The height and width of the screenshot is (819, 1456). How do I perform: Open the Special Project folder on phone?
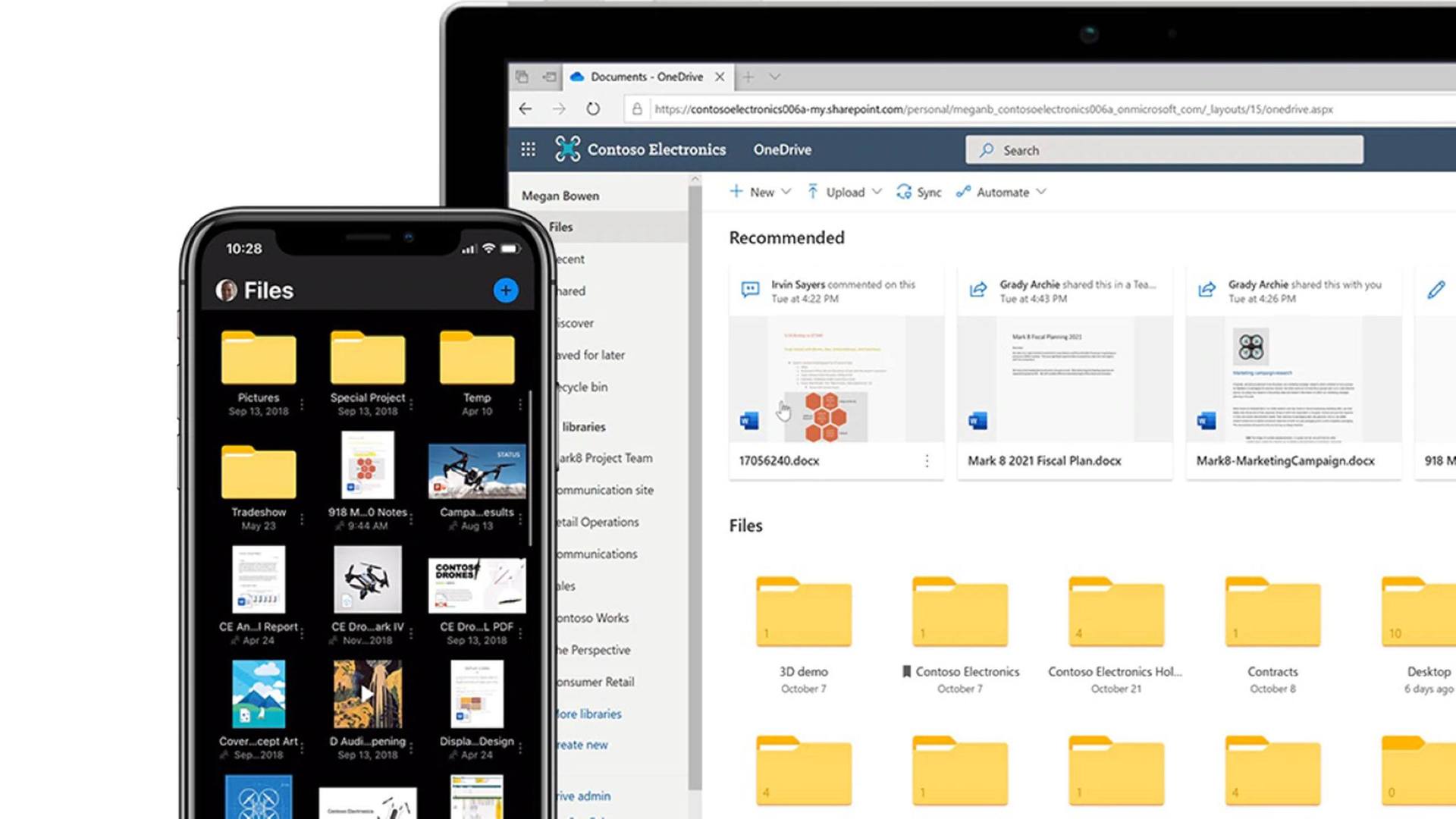(368, 357)
